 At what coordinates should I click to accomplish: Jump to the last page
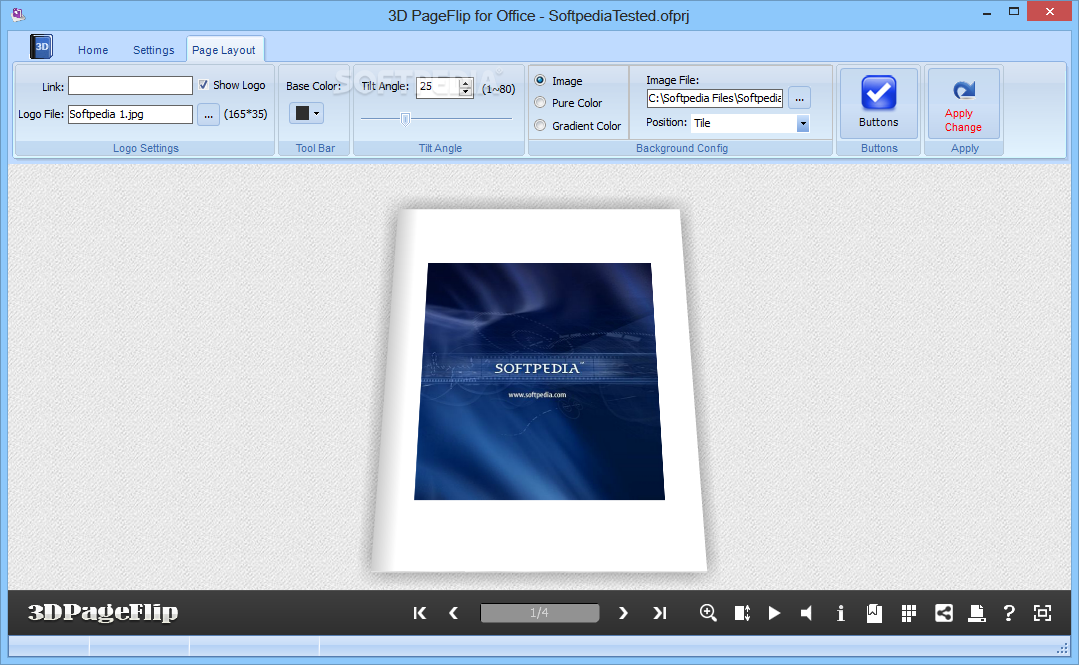[x=659, y=613]
